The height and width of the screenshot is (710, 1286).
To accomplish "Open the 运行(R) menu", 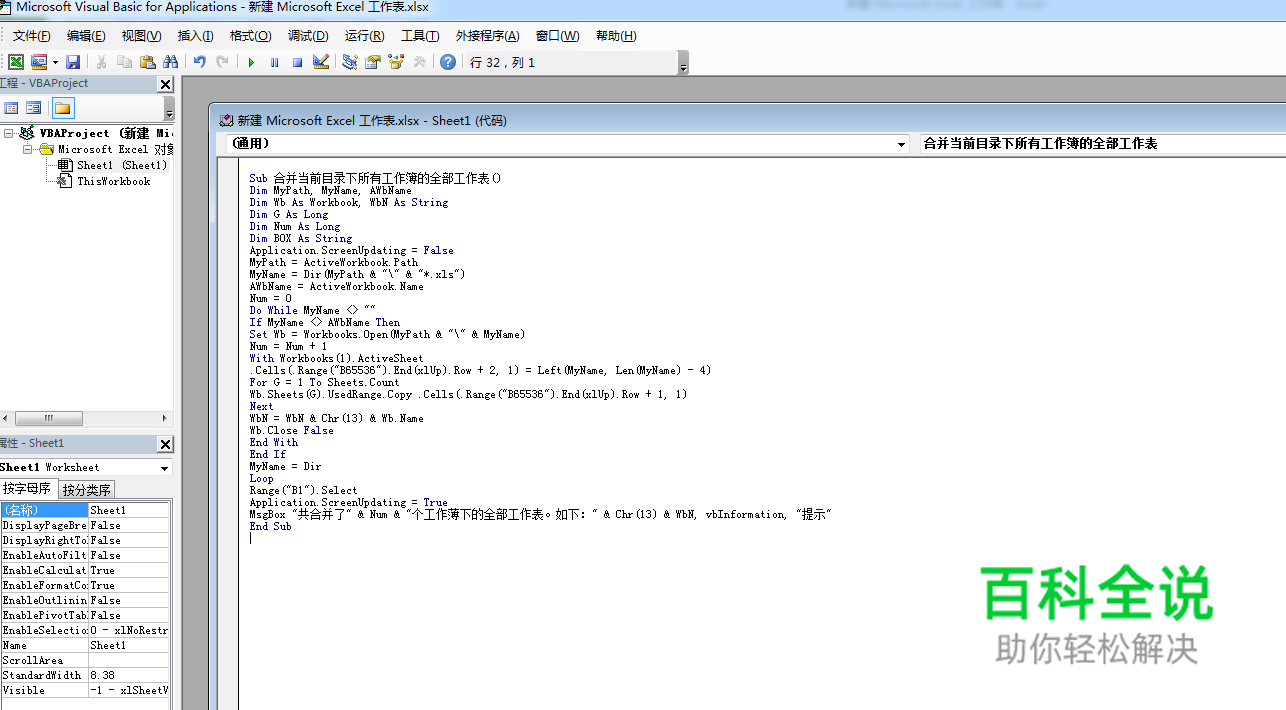I will coord(365,36).
